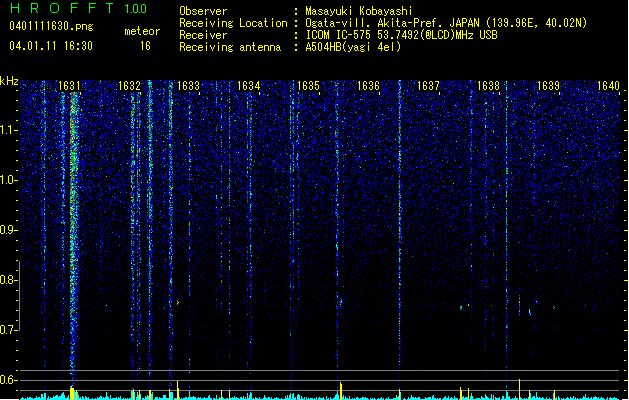Select the timestamp 04.01.11 16:30
This screenshot has width=629, height=400.
pyautogui.click(x=51, y=46)
